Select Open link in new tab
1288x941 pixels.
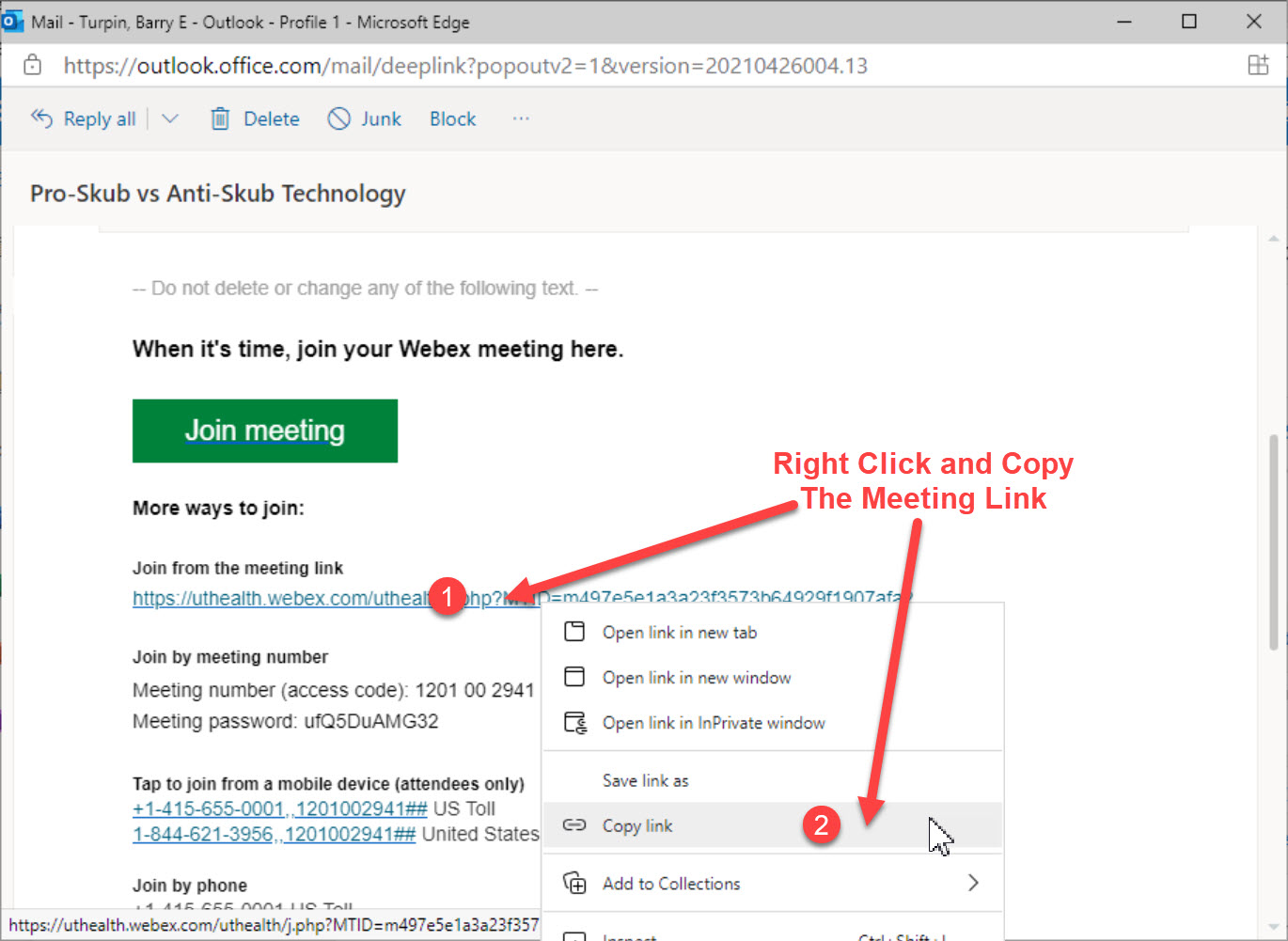(x=679, y=633)
